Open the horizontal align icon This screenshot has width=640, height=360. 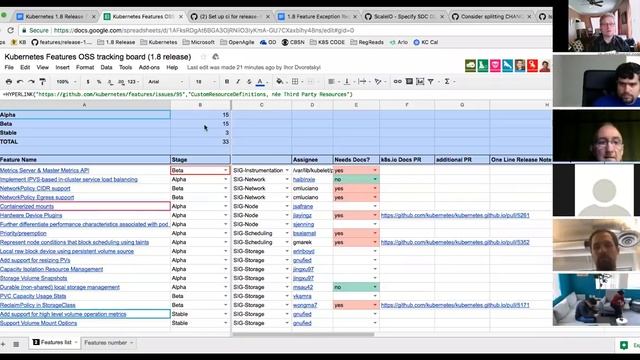tap(331, 82)
